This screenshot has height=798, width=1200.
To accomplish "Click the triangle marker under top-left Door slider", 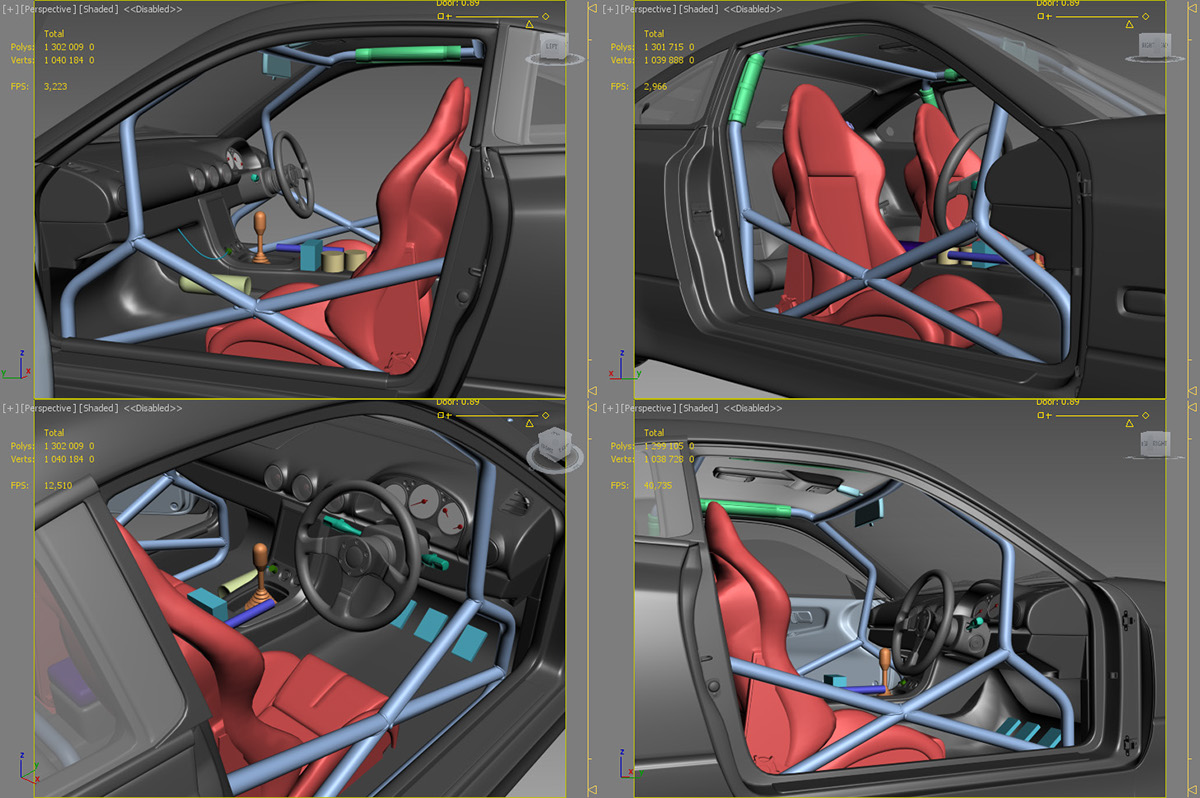I will point(529,25).
